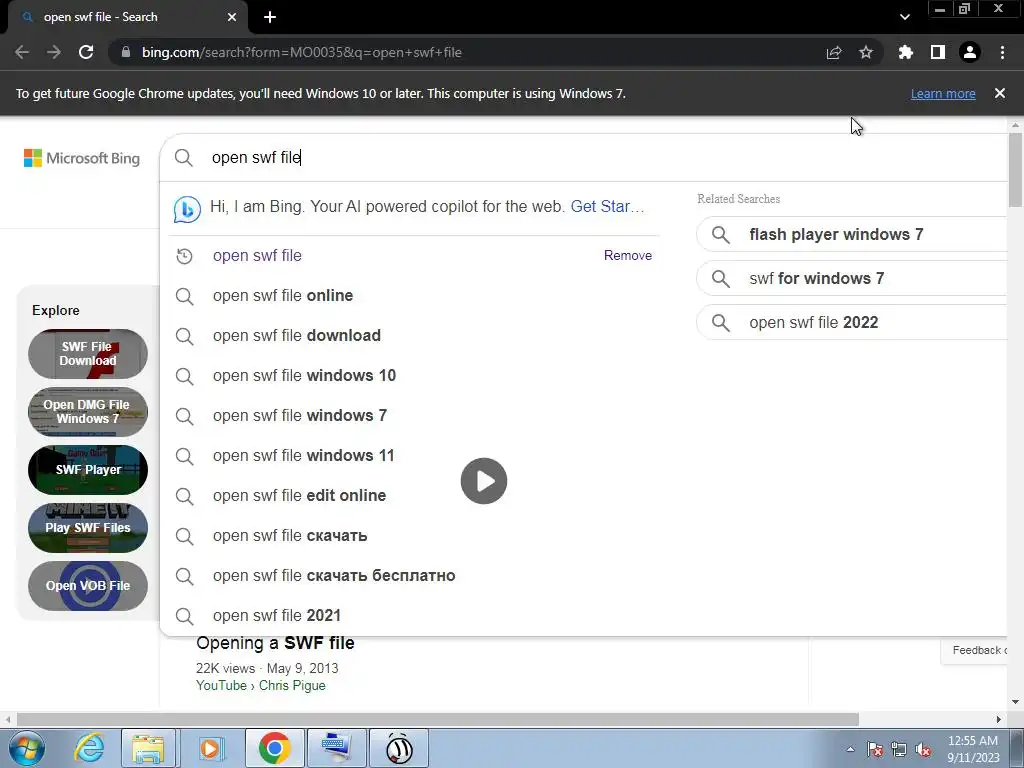
Task: Click the search box magnifier icon
Action: click(184, 157)
